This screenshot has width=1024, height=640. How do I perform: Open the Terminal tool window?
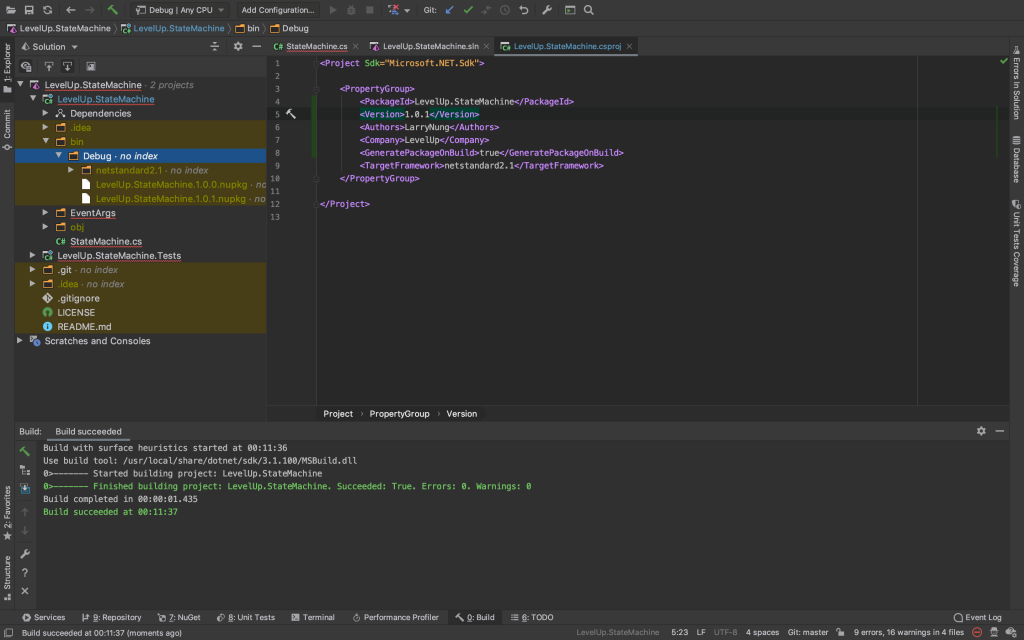[x=313, y=617]
